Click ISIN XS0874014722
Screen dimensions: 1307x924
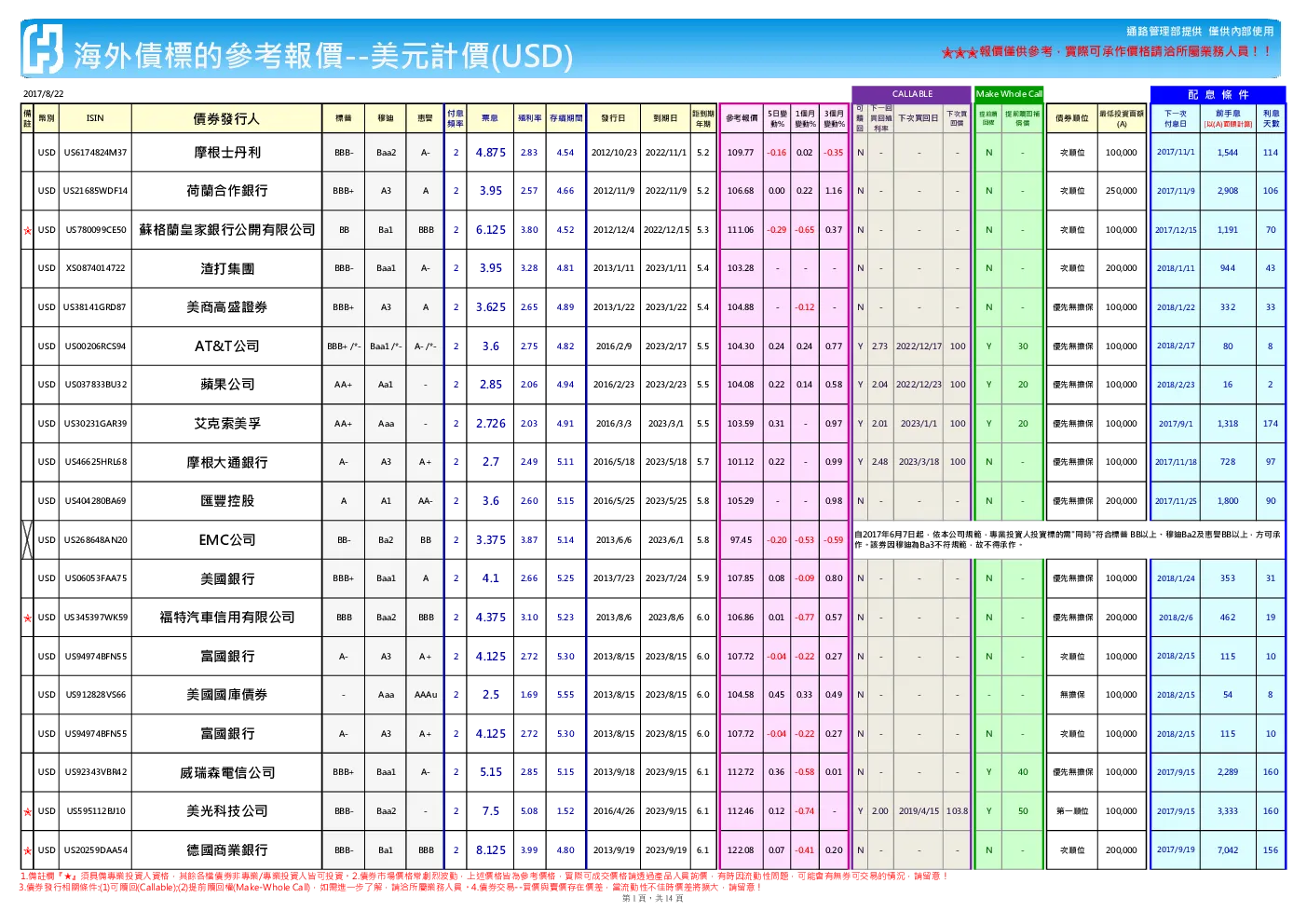tap(95, 268)
